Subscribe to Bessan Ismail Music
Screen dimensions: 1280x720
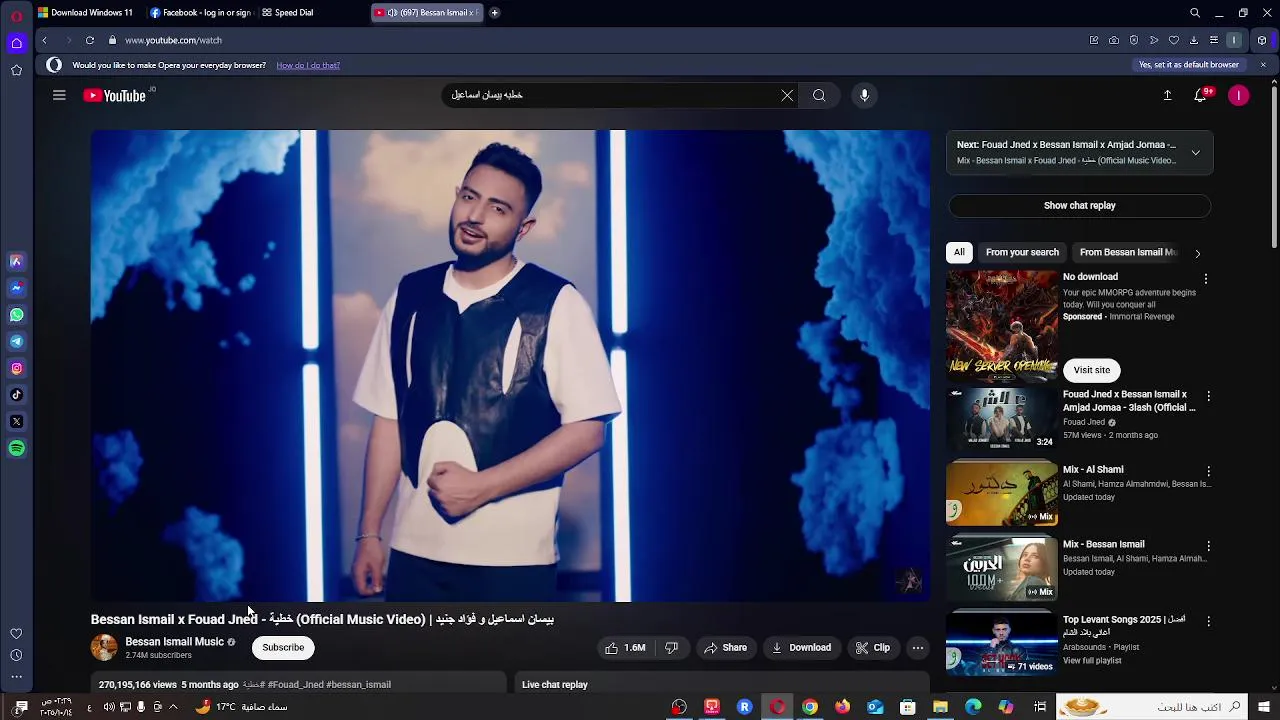tap(283, 648)
